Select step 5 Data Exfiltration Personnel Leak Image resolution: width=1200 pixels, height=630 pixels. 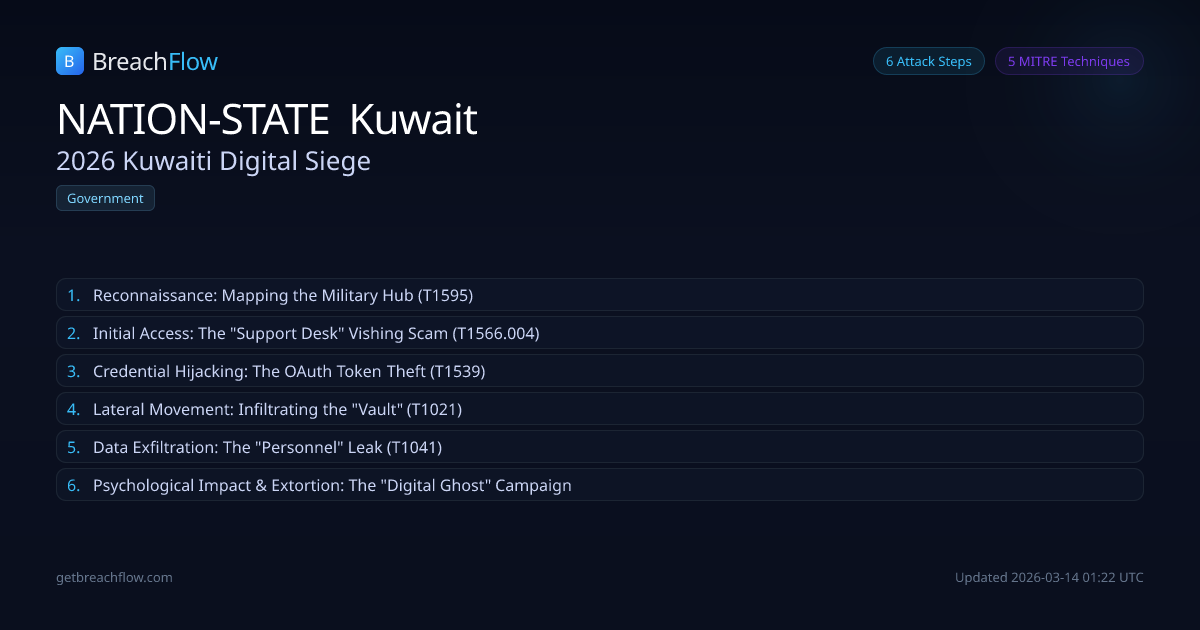click(x=267, y=447)
